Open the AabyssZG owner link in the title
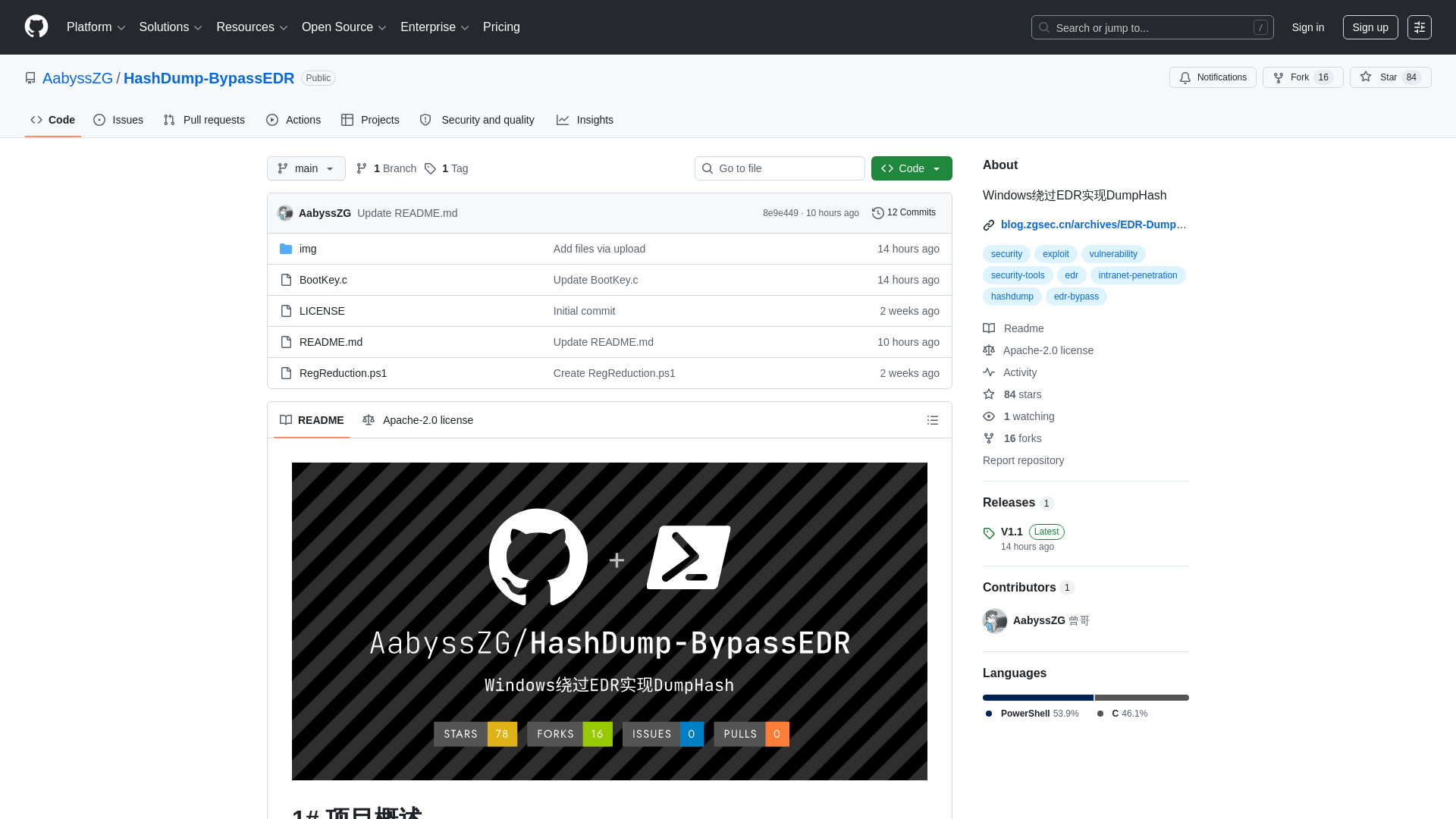Image resolution: width=1456 pixels, height=819 pixels. point(77,78)
